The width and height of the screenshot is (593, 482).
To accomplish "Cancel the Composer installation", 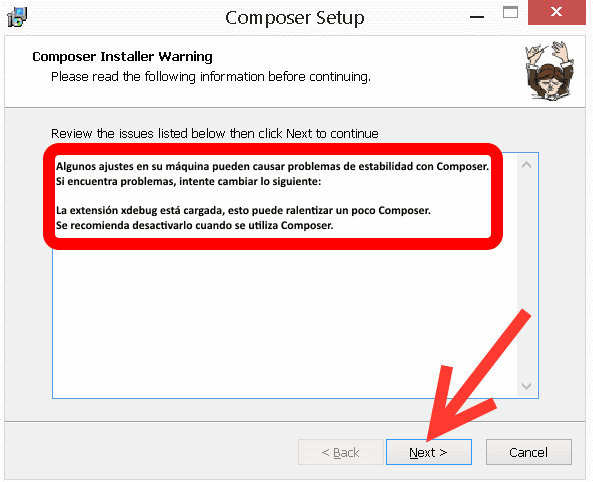I will (x=528, y=452).
